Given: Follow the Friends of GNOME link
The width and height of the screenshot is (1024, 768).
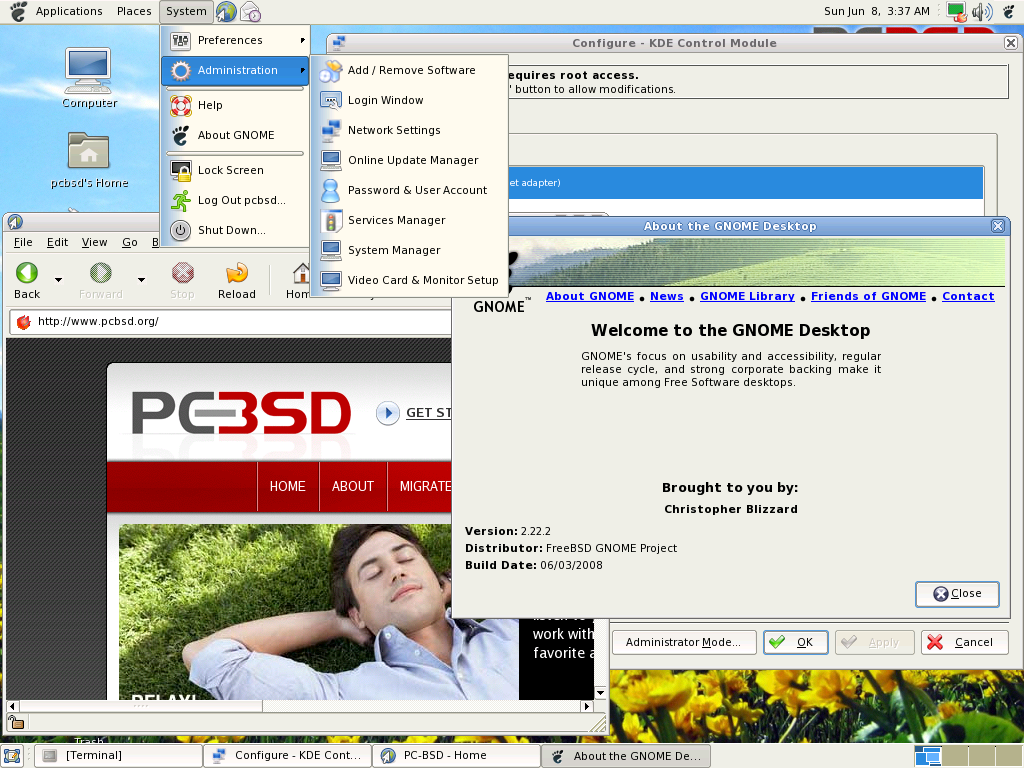Looking at the screenshot, I should click(869, 296).
